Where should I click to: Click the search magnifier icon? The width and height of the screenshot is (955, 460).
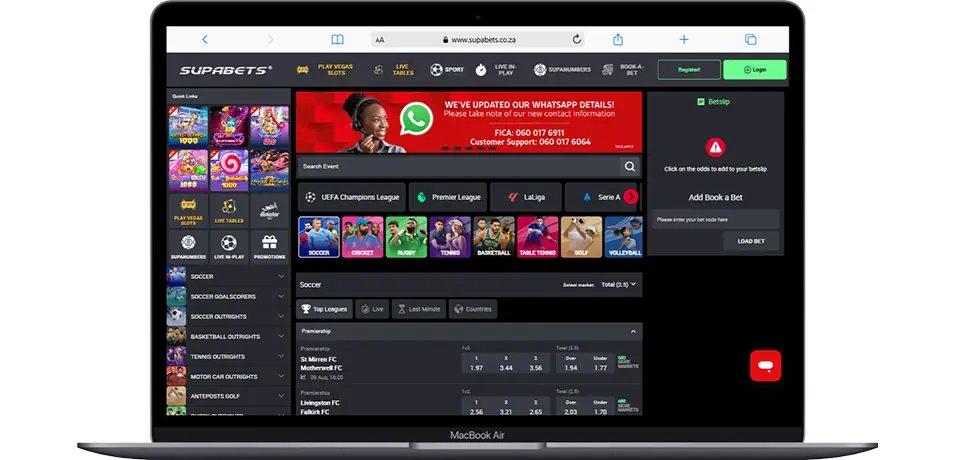click(x=630, y=166)
